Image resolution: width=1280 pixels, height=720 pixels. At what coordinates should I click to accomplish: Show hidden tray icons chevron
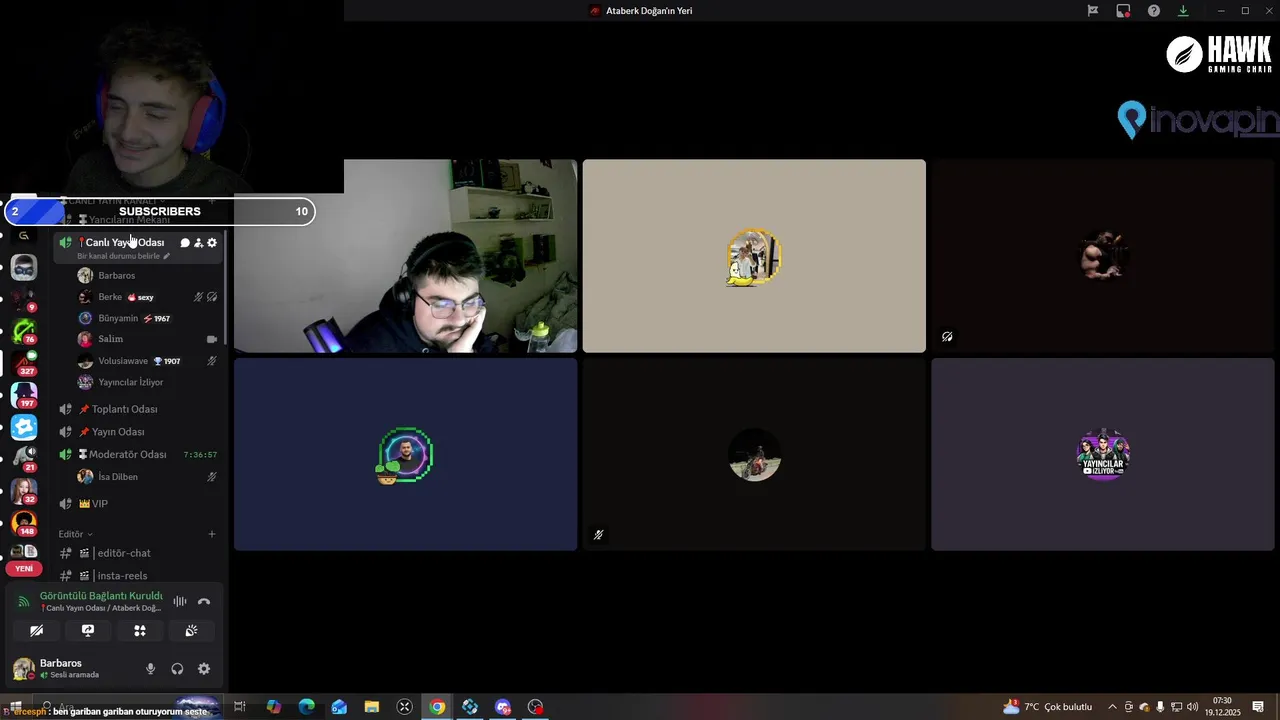tap(1112, 707)
